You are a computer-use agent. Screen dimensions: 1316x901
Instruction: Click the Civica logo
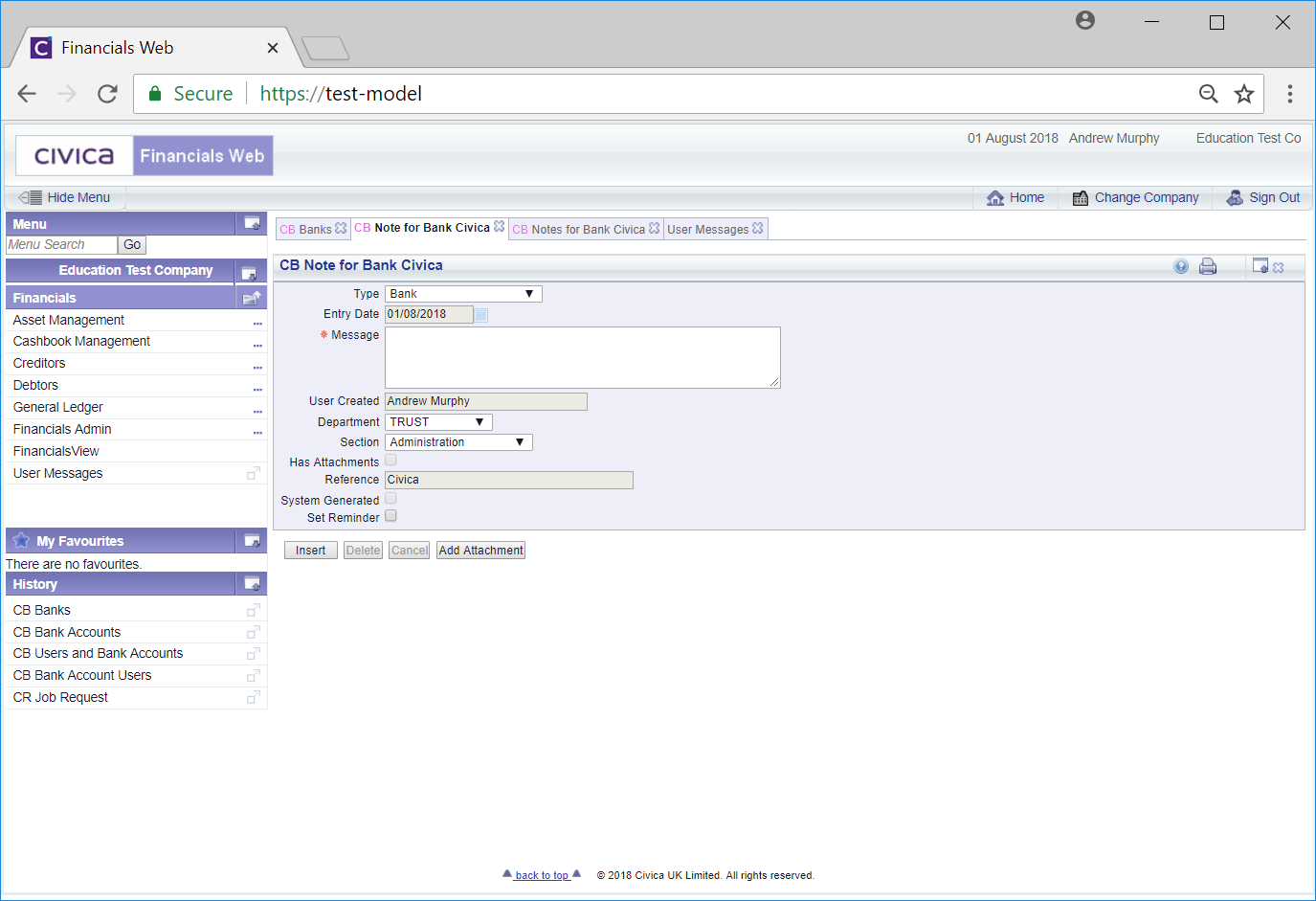(x=74, y=156)
